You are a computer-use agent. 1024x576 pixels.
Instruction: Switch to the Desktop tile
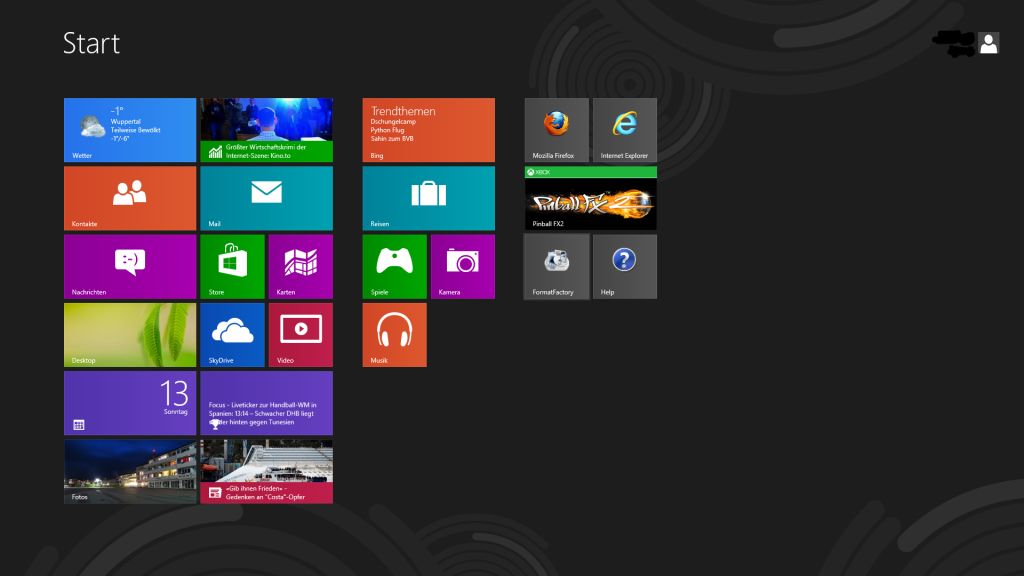tap(130, 334)
